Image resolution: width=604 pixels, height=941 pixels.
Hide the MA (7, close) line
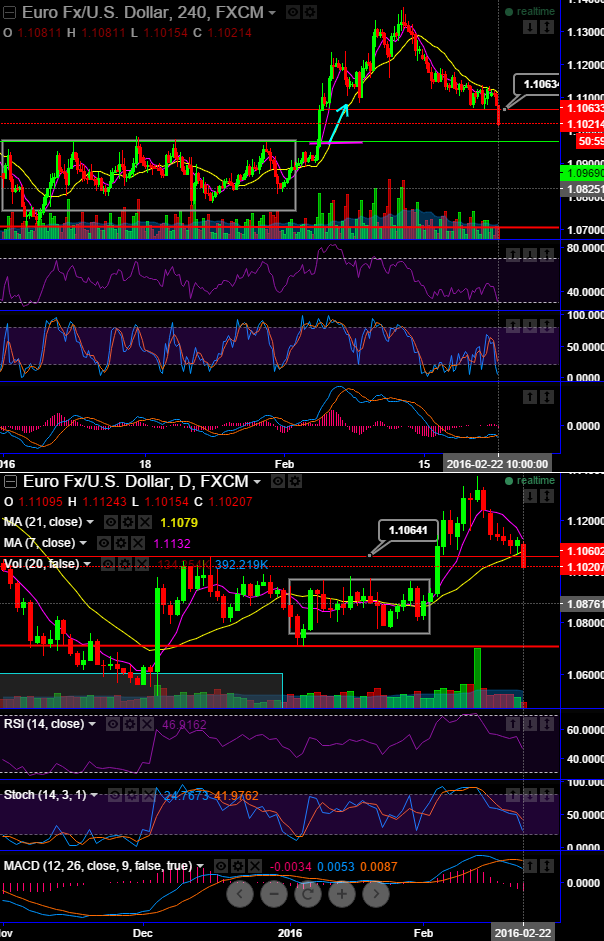[x=104, y=543]
